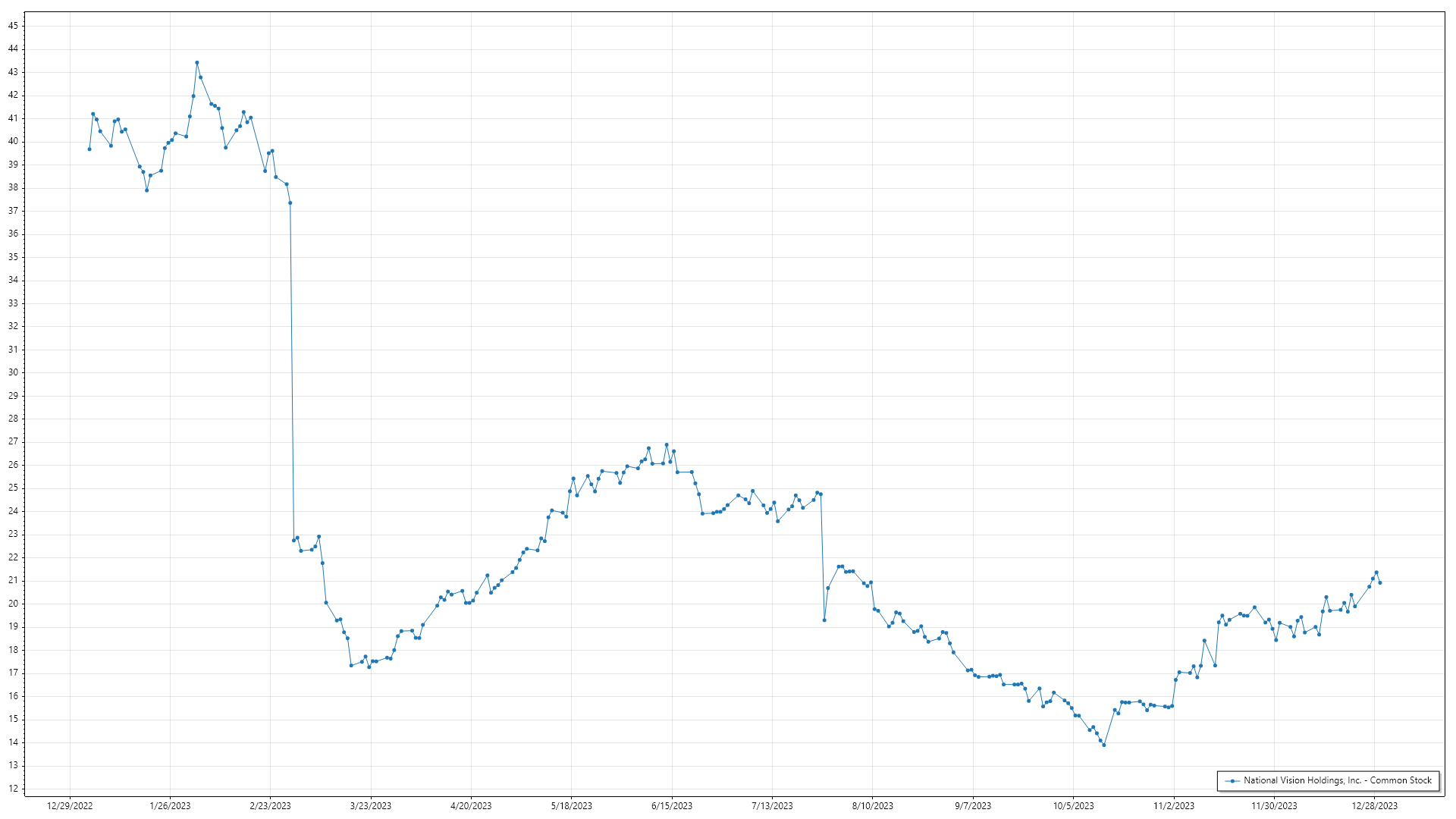This screenshot has height=819, width=1456.
Task: Click the August drop low point near 19.3
Action: click(x=824, y=620)
